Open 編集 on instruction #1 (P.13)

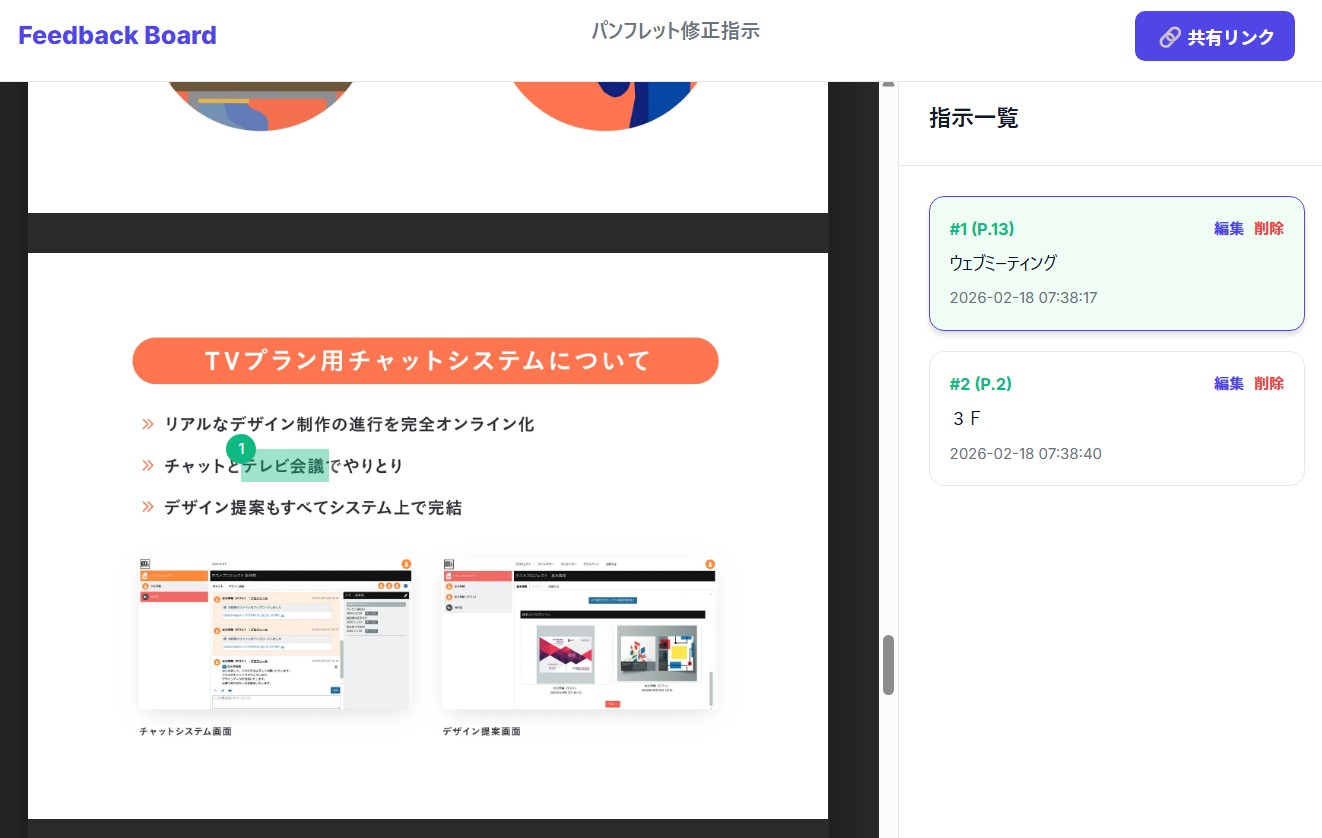(x=1228, y=228)
